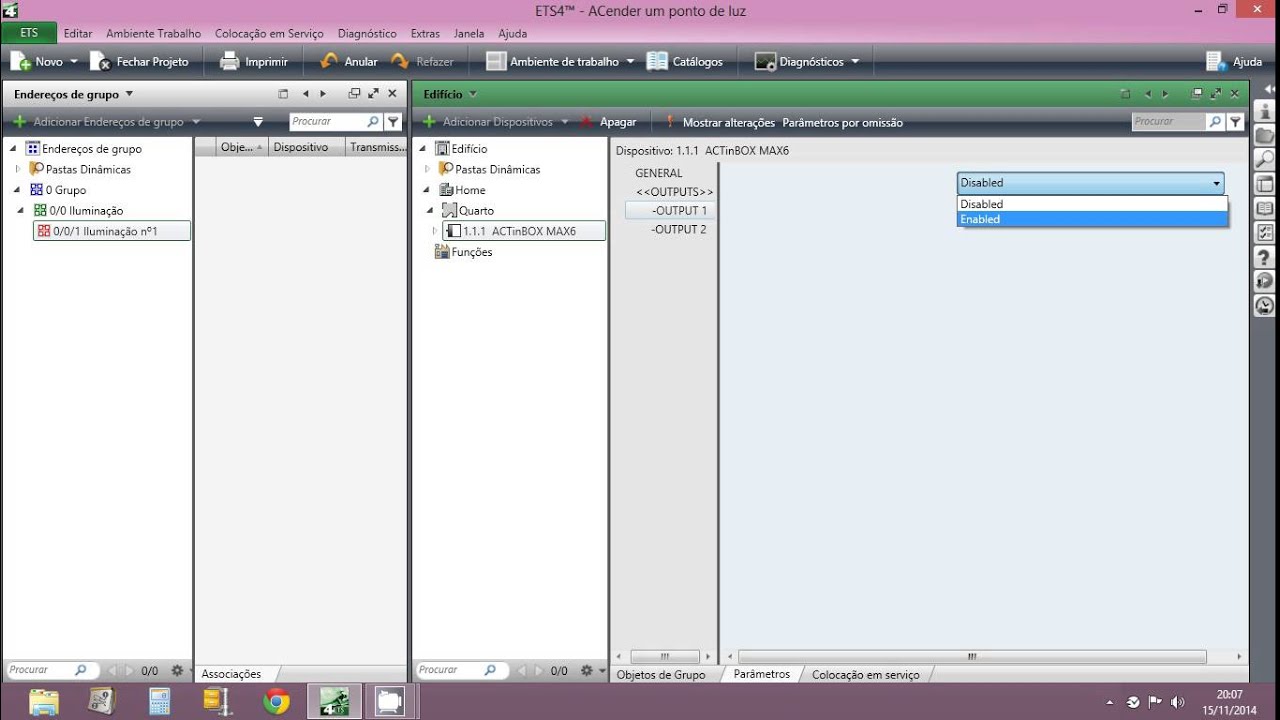The width and height of the screenshot is (1280, 720).
Task: Click Parâmetros por omissão button
Action: coord(842,122)
